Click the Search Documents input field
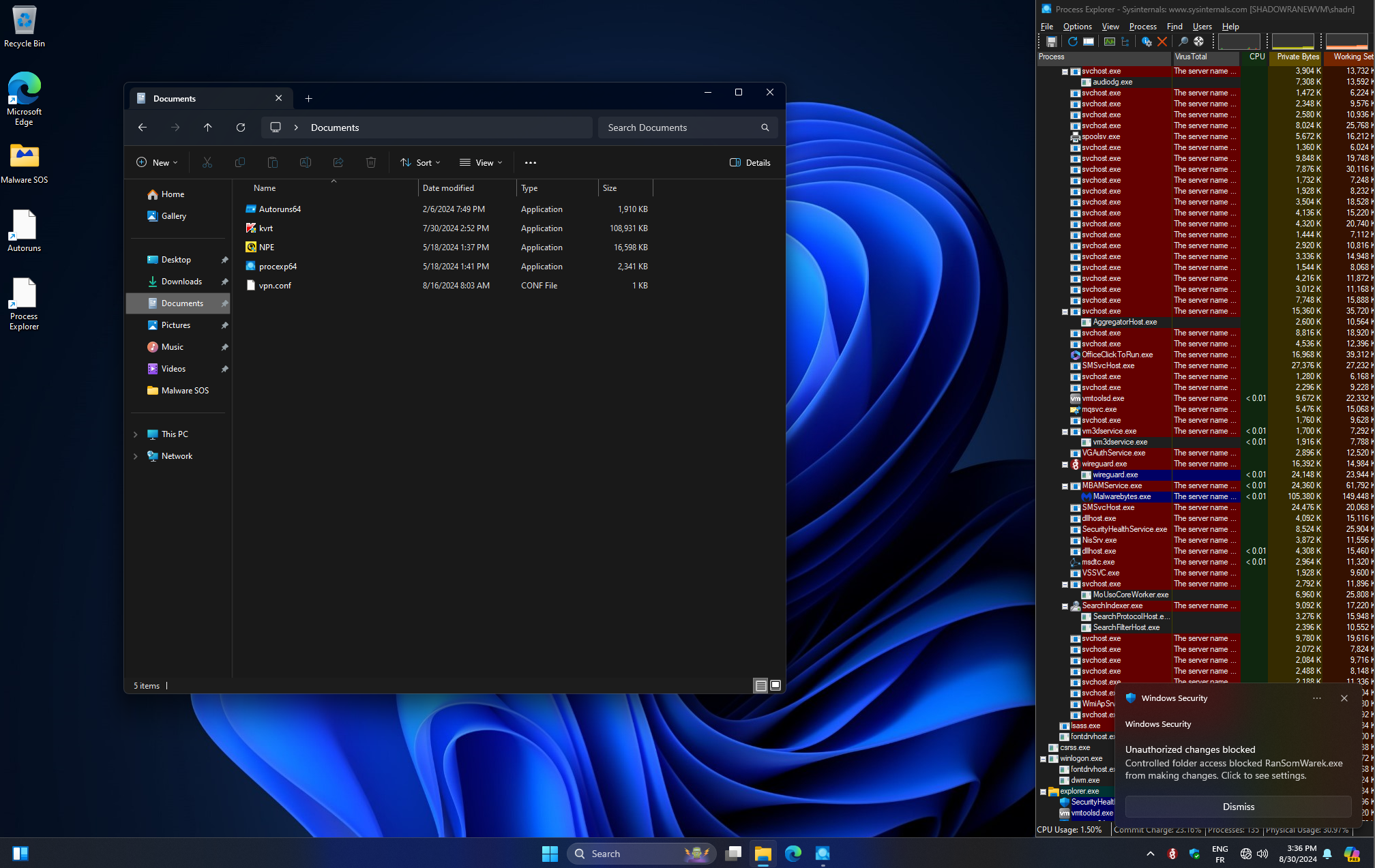The image size is (1375, 868). (679, 128)
